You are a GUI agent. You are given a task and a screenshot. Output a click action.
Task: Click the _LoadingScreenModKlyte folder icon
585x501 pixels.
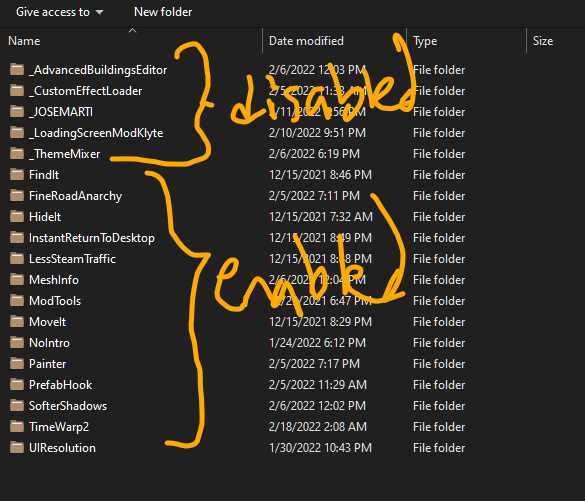[x=17, y=133]
